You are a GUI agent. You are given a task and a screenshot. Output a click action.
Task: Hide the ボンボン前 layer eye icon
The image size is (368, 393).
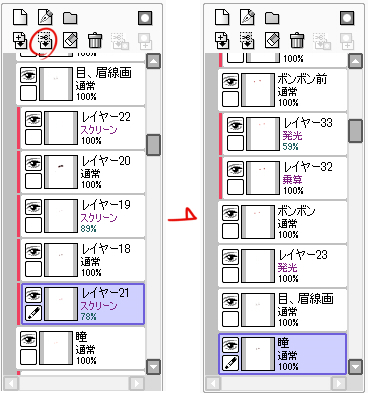tap(230, 81)
